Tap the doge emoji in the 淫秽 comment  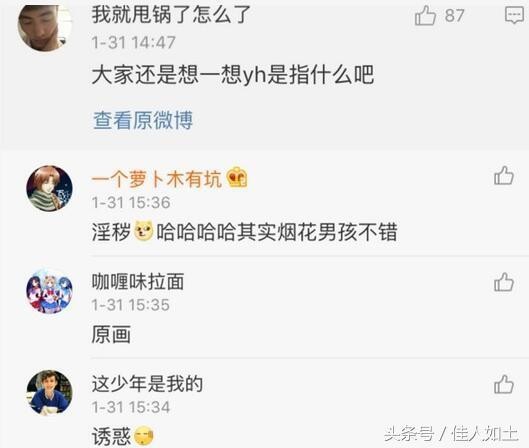[144, 231]
